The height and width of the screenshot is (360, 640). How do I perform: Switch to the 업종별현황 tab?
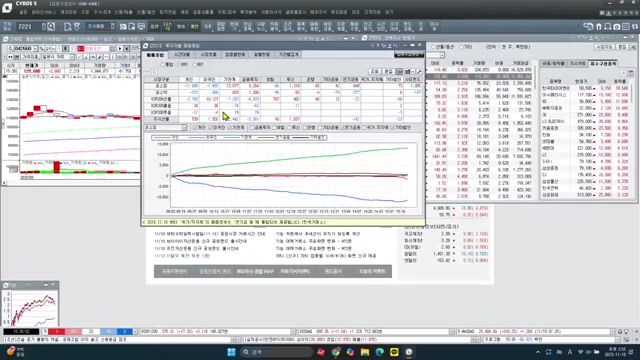pyautogui.click(x=235, y=54)
